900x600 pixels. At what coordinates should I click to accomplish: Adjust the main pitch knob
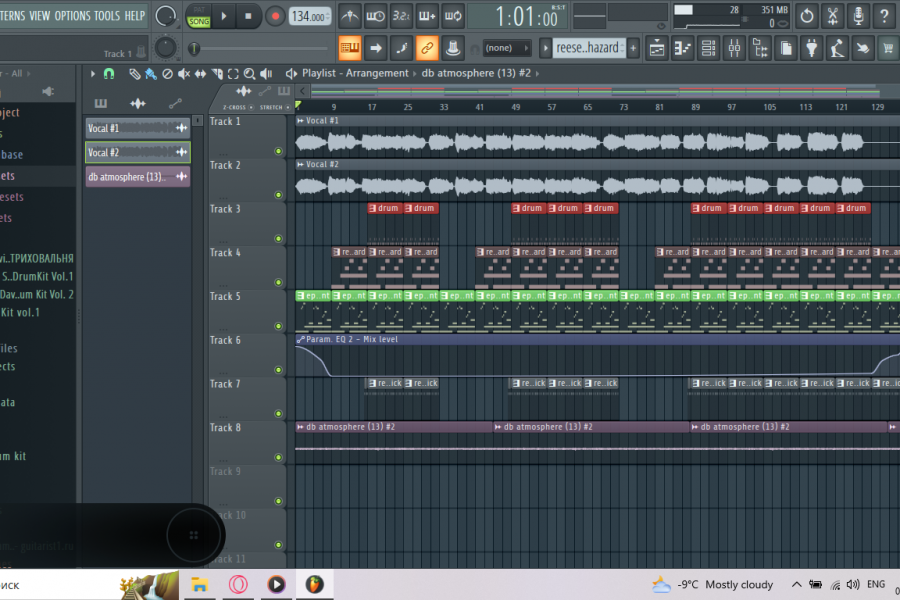point(165,48)
